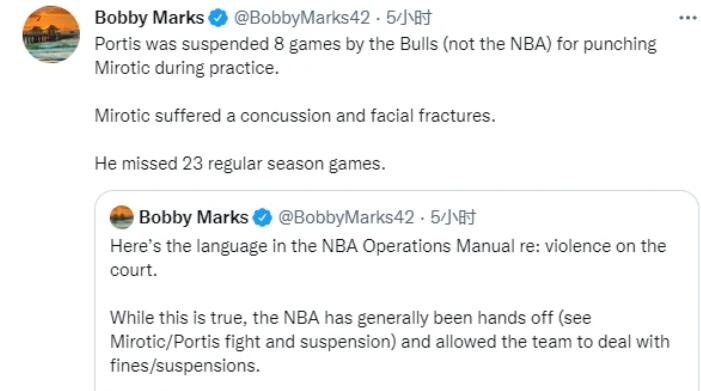701x391 pixels.
Task: Click the verified badge inside the quoted tweet
Action: coord(262,218)
